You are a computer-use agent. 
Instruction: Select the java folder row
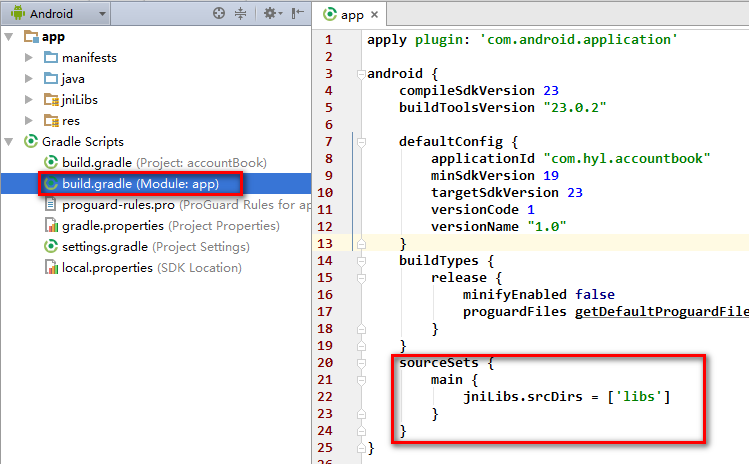[156, 79]
